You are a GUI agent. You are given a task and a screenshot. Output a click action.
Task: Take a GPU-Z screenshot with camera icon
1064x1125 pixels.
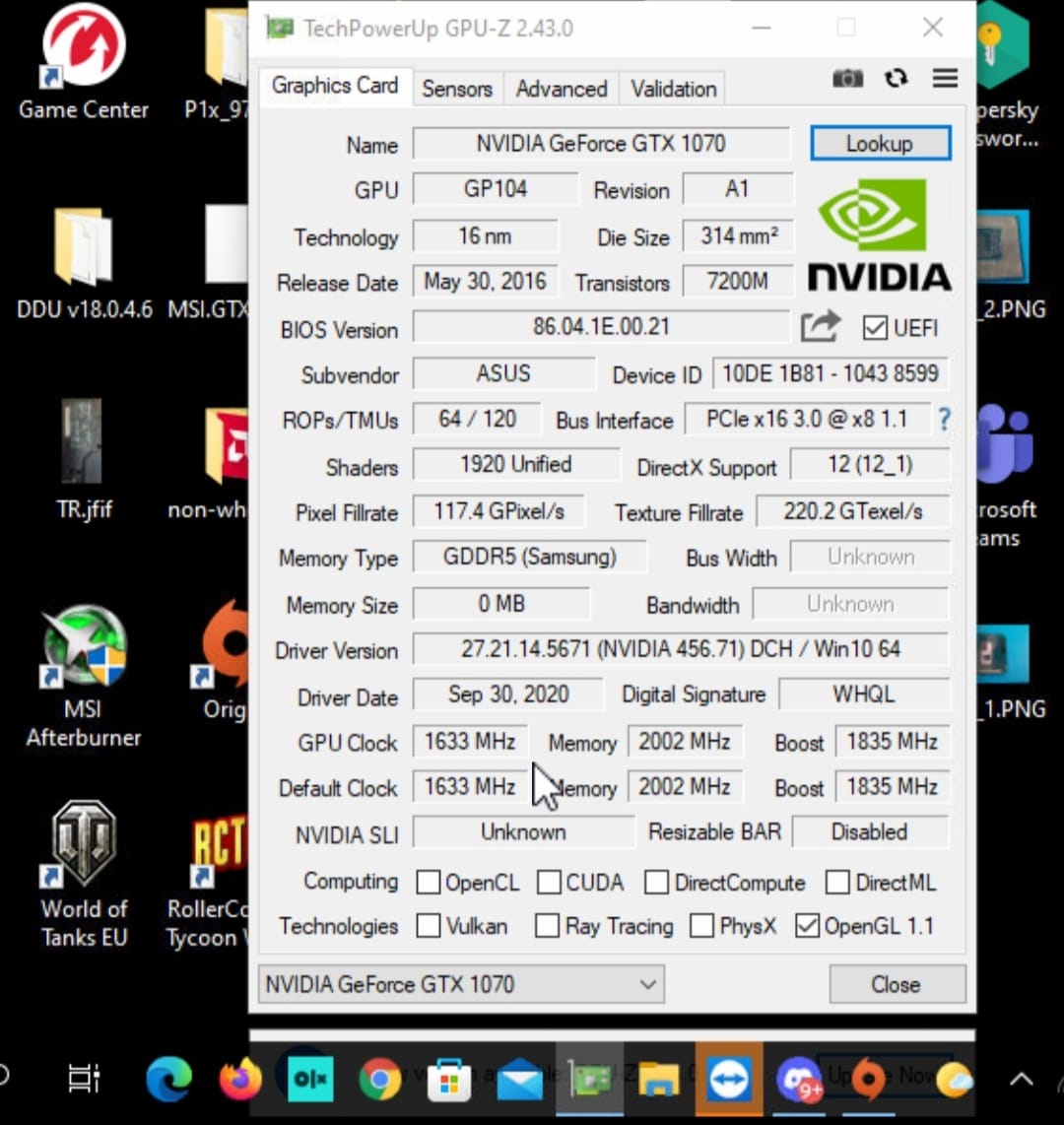pyautogui.click(x=847, y=78)
